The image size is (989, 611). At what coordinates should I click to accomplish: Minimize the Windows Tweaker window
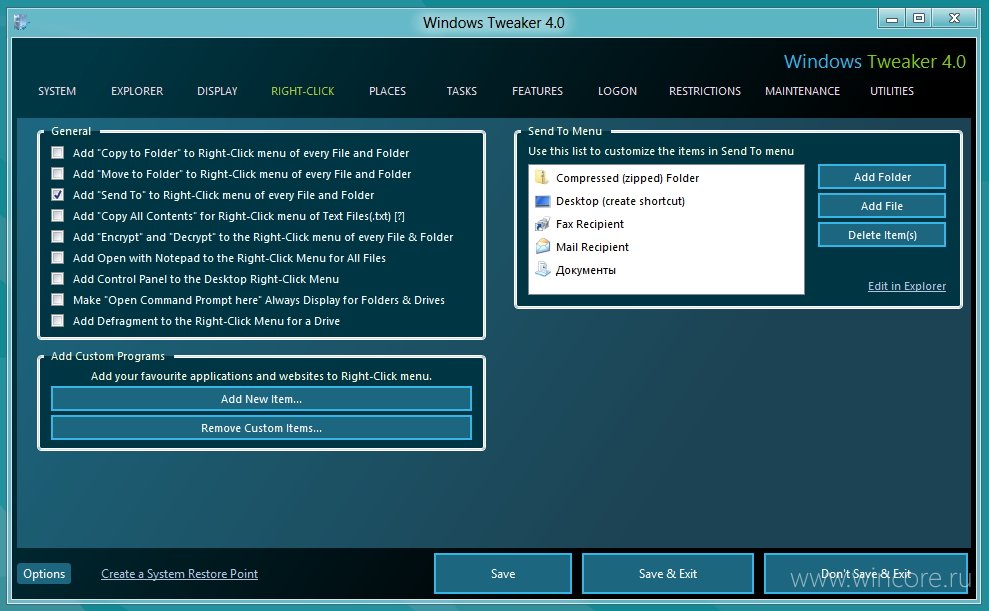[x=892, y=19]
